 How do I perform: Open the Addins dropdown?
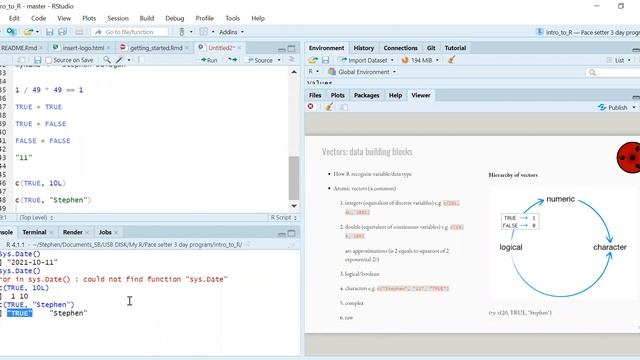click(x=231, y=32)
